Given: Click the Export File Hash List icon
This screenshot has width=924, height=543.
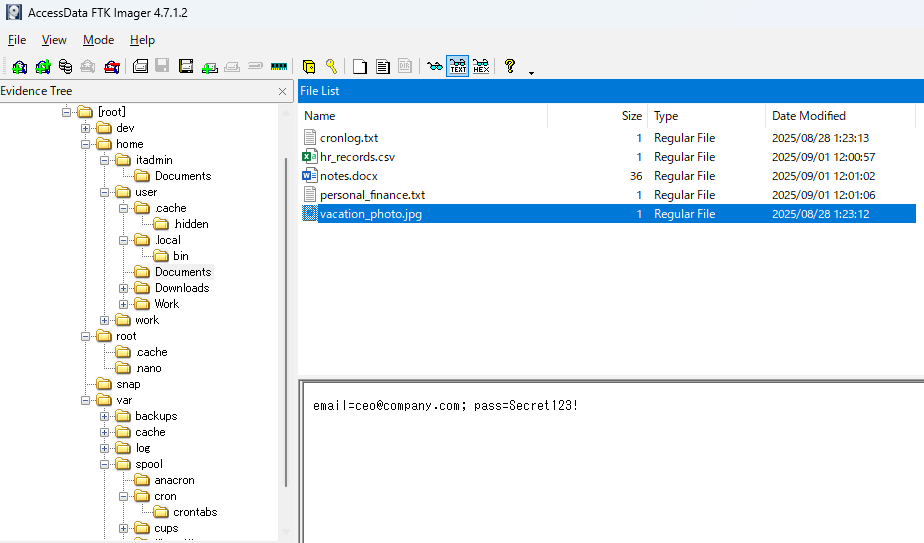Looking at the screenshot, I should tap(382, 67).
